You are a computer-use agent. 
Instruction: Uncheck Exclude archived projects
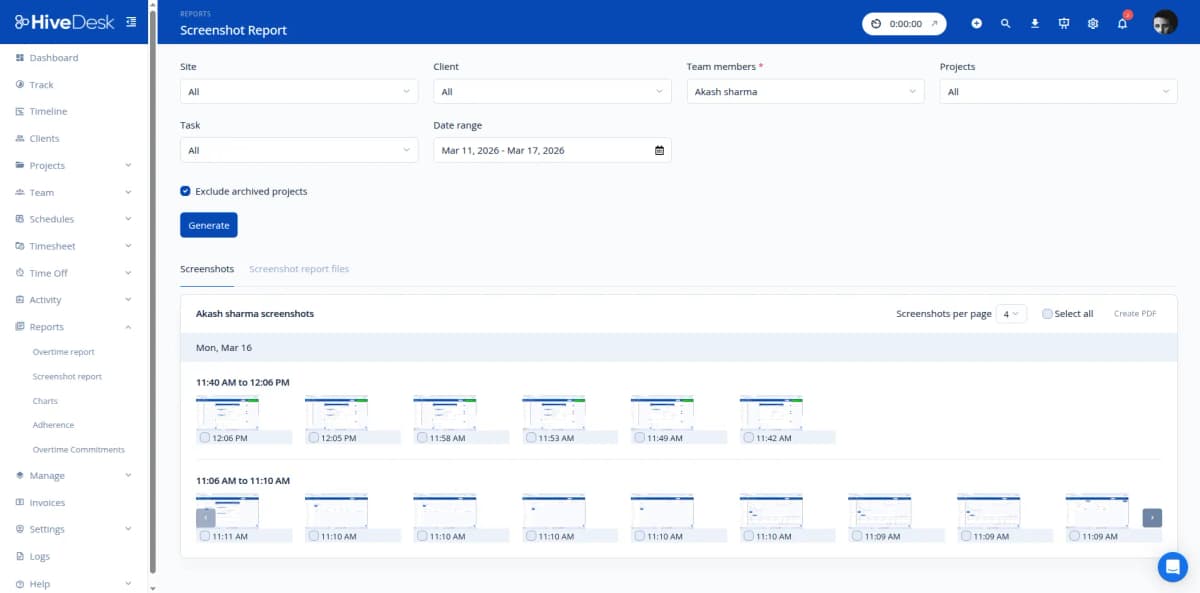pyautogui.click(x=184, y=190)
